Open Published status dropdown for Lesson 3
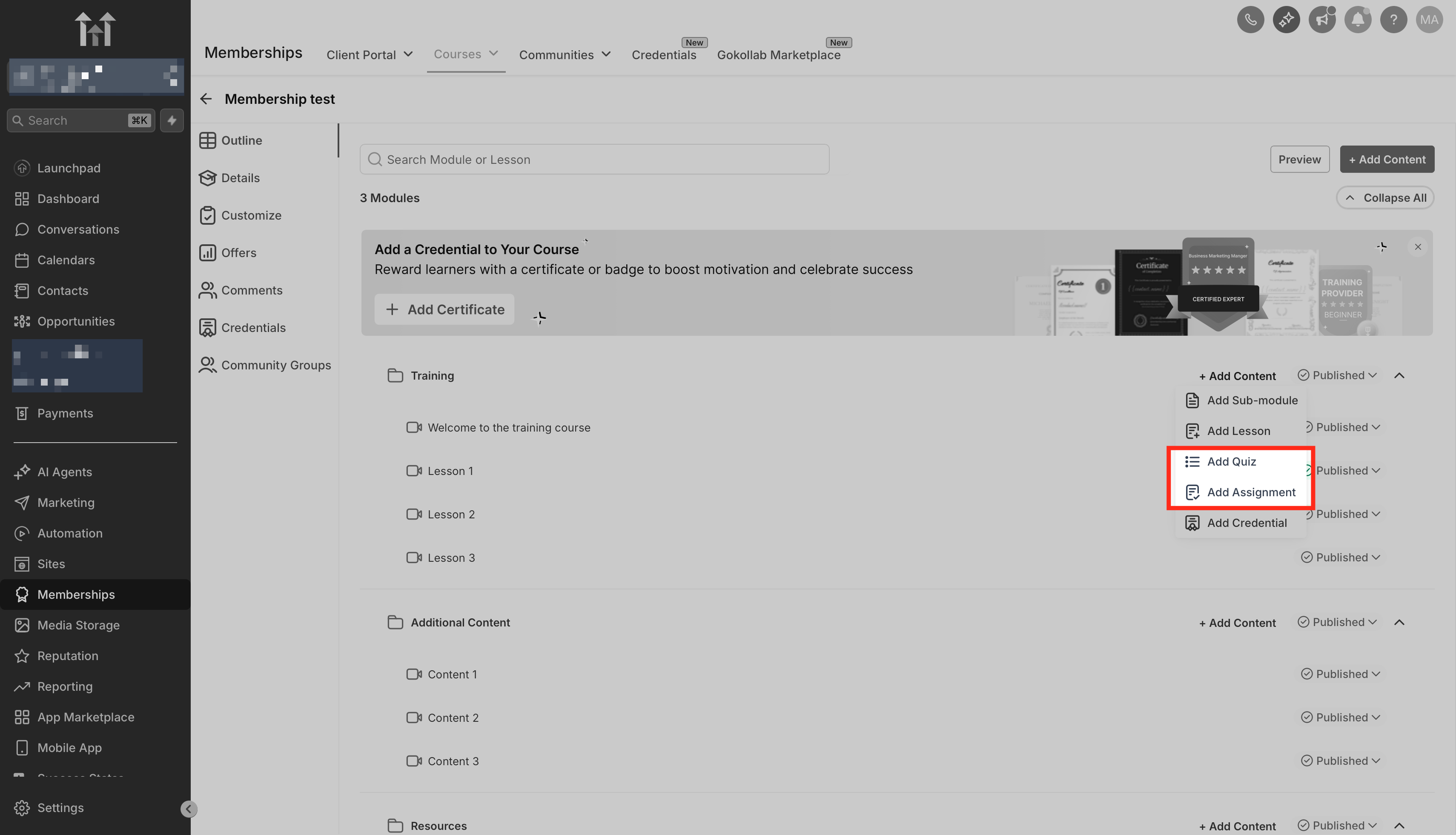This screenshot has width=1456, height=835. (1340, 558)
